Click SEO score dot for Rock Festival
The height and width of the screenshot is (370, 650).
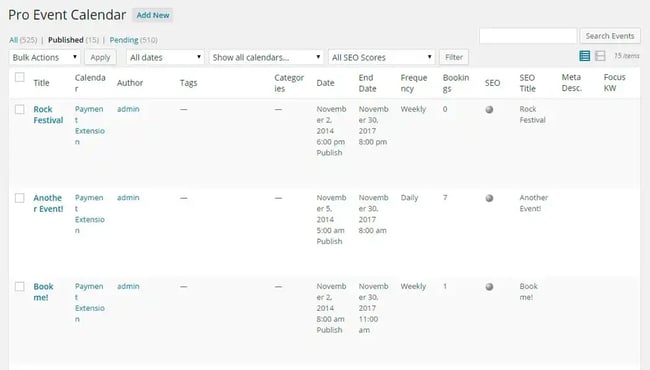pyautogui.click(x=489, y=109)
